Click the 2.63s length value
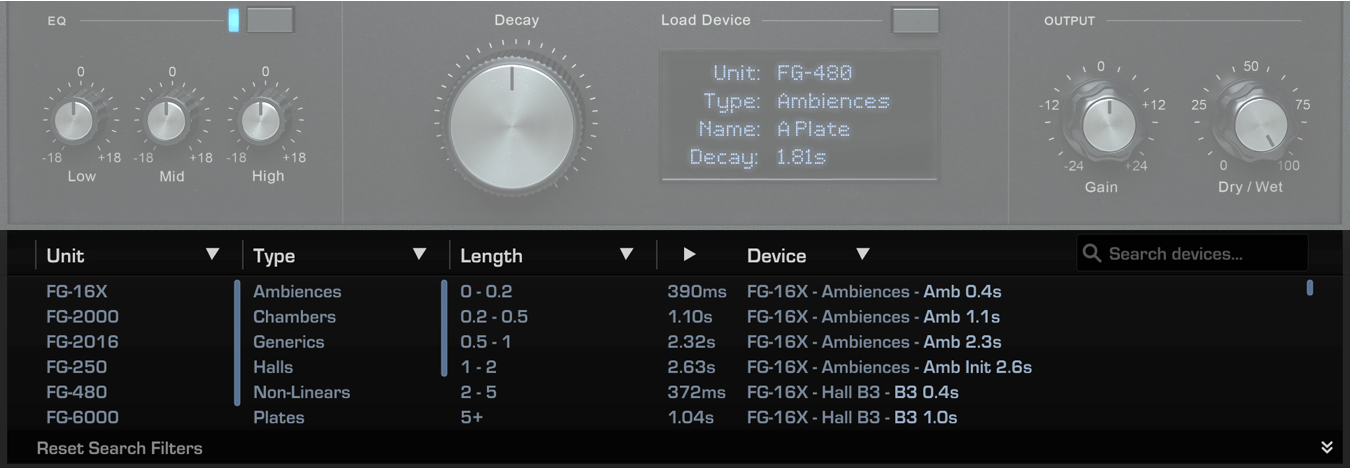This screenshot has height=469, width=1351. pyautogui.click(x=692, y=367)
